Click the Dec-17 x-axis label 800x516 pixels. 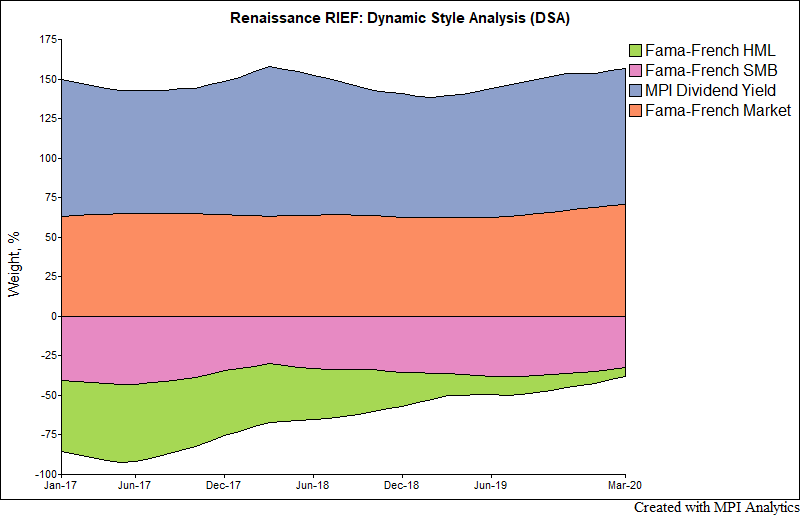coord(223,485)
